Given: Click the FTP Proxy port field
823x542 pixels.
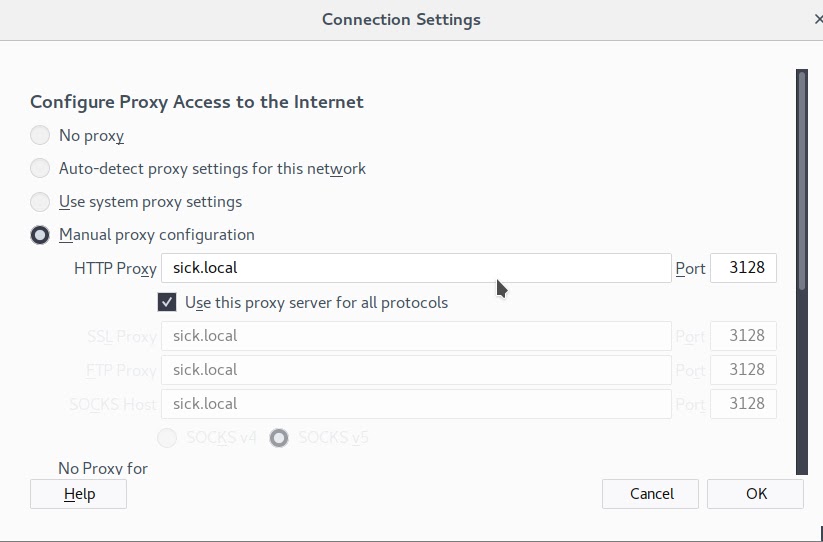Looking at the screenshot, I should [743, 370].
